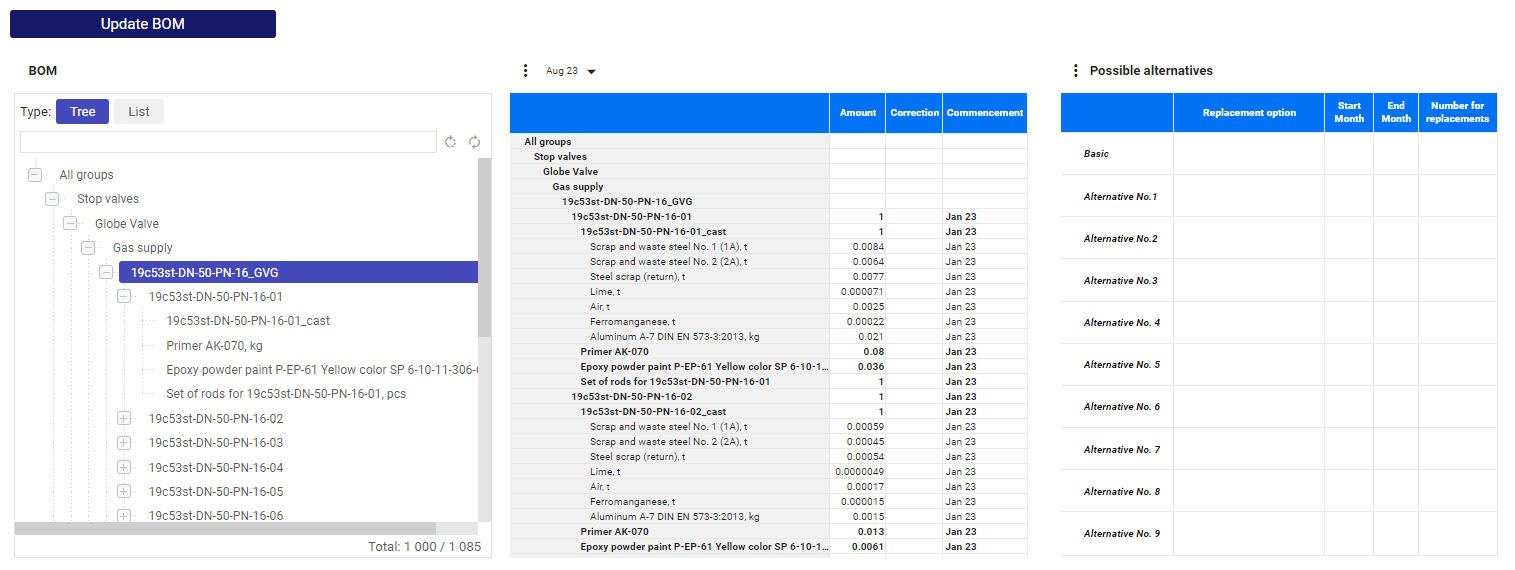Click the Amount column header
The height and width of the screenshot is (570, 1515).
[x=857, y=113]
